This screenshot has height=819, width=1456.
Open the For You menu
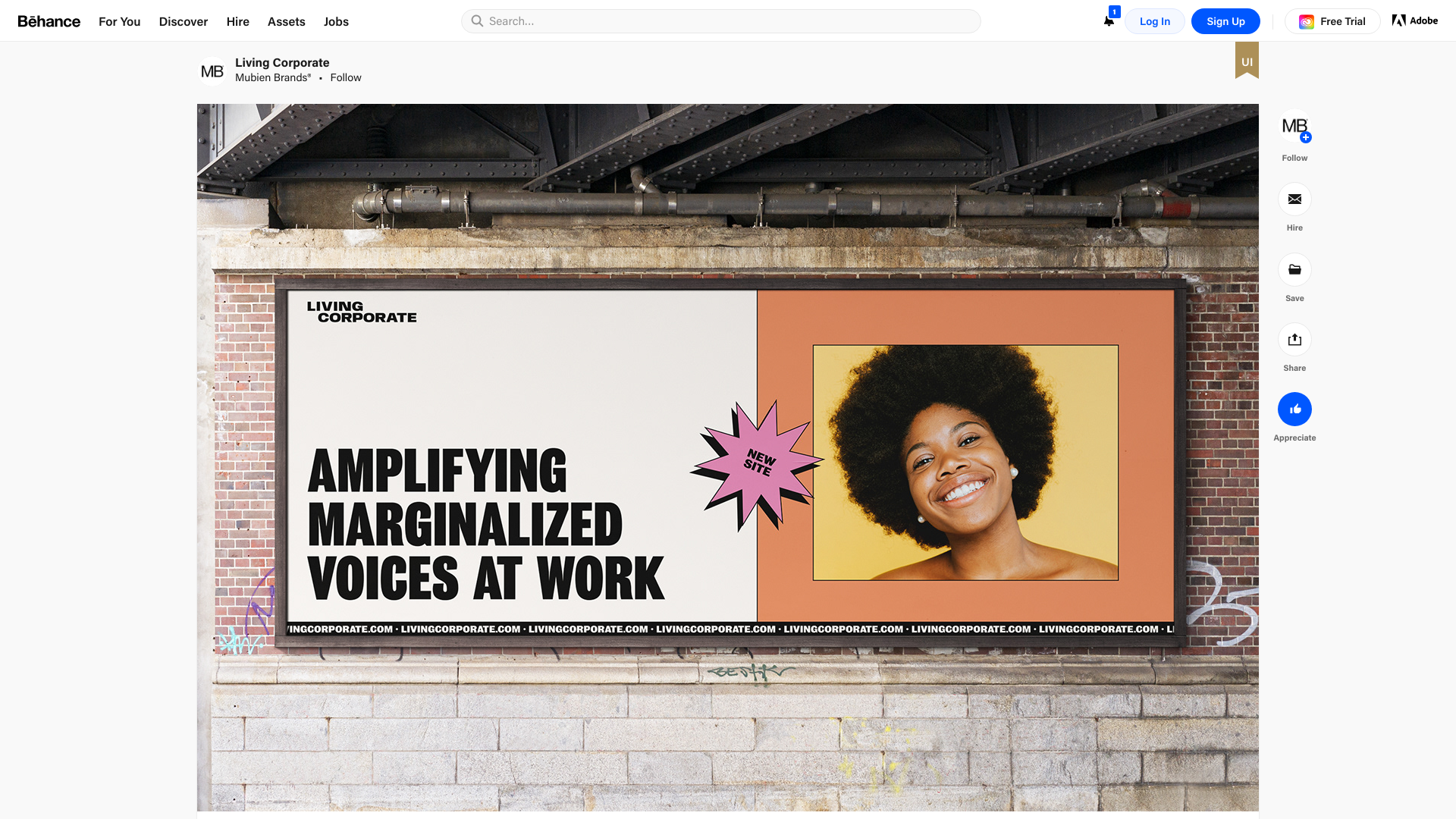pyautogui.click(x=119, y=21)
